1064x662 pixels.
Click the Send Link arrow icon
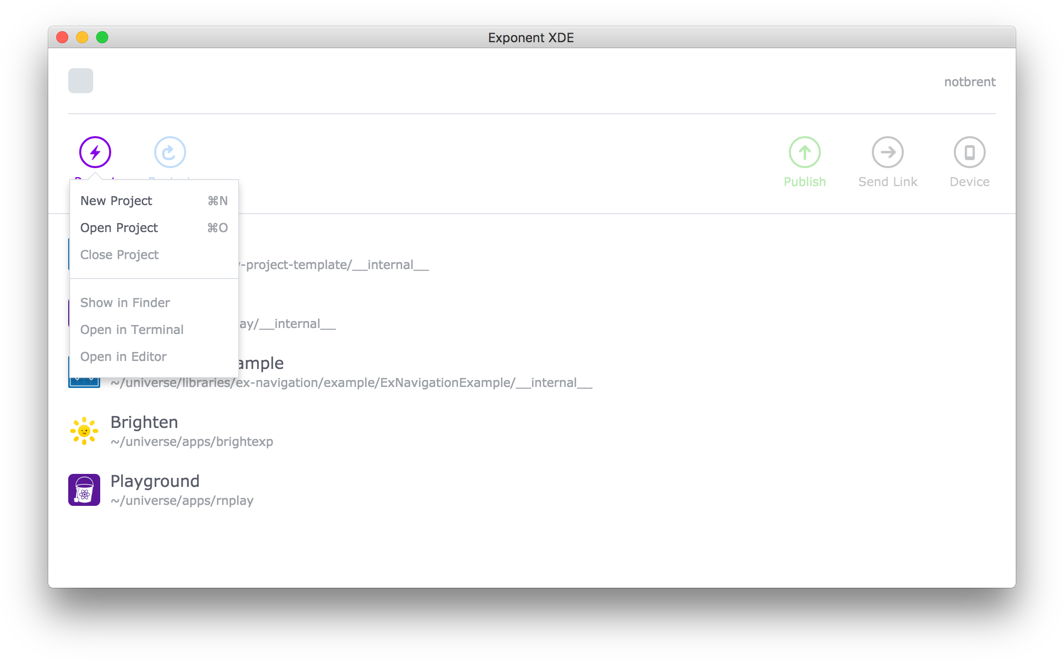tap(888, 152)
